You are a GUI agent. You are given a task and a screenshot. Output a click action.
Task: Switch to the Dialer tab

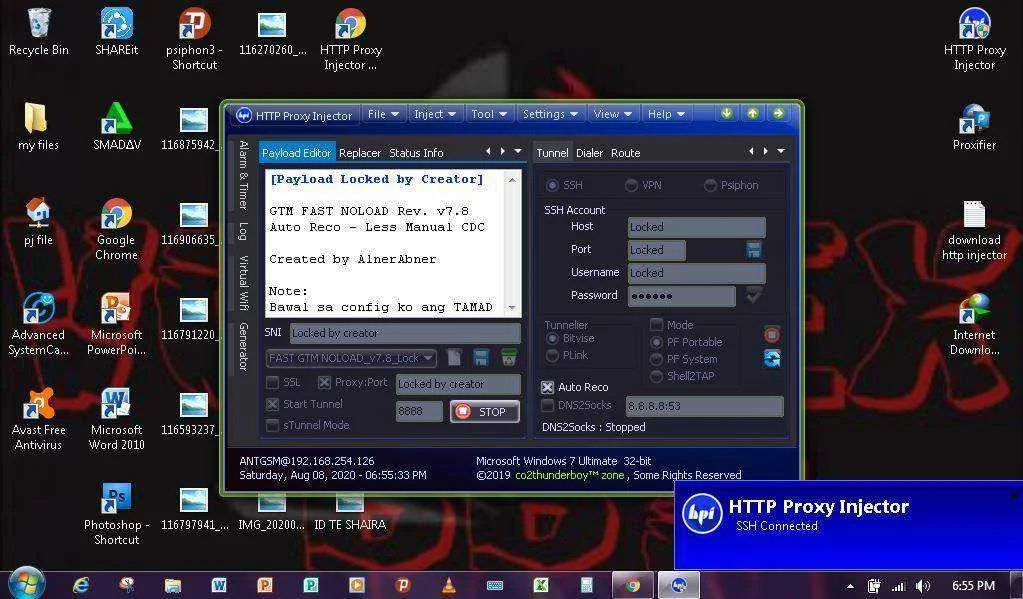(x=589, y=153)
